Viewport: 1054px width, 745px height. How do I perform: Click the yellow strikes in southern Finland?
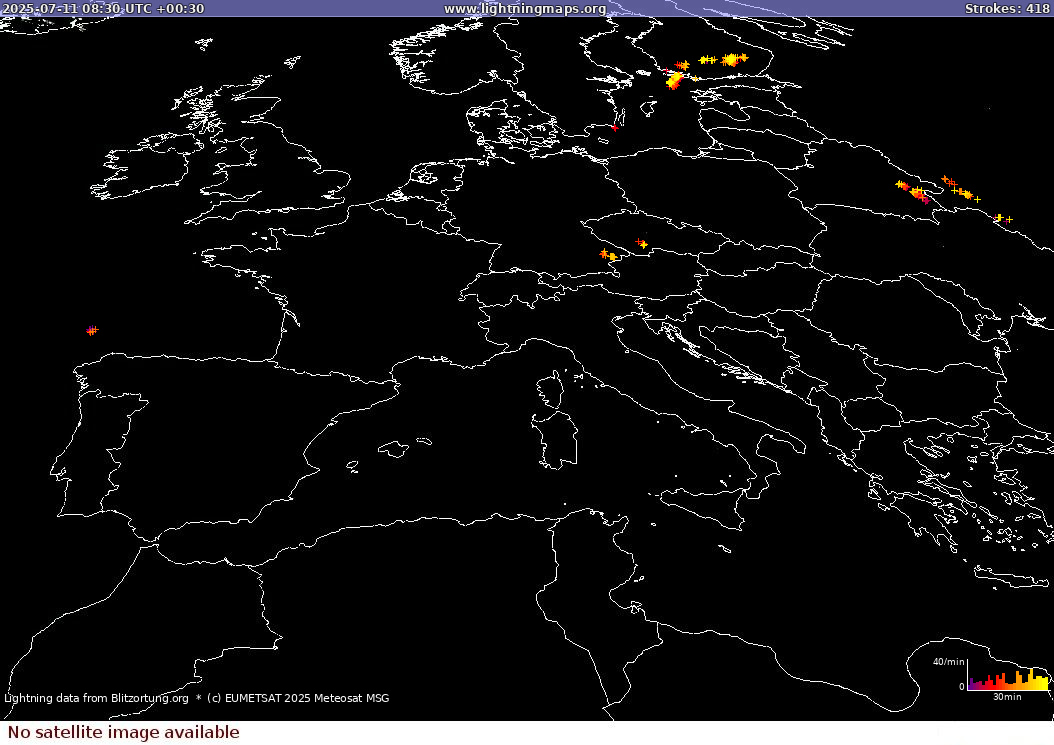point(730,60)
